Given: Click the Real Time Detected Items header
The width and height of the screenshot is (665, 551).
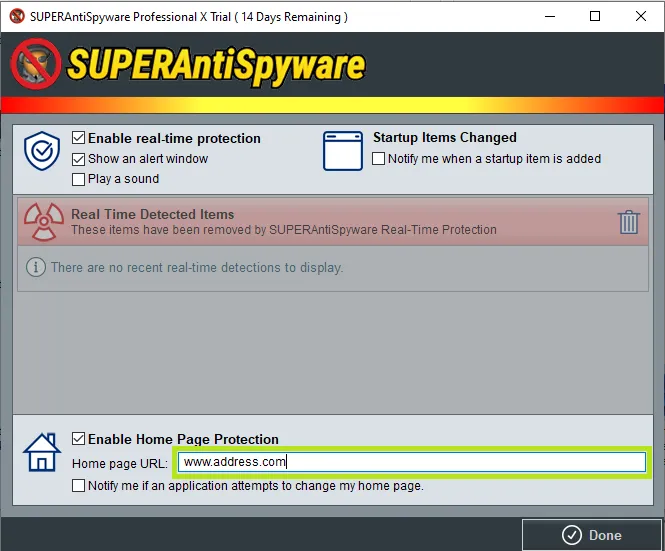Looking at the screenshot, I should click(153, 214).
